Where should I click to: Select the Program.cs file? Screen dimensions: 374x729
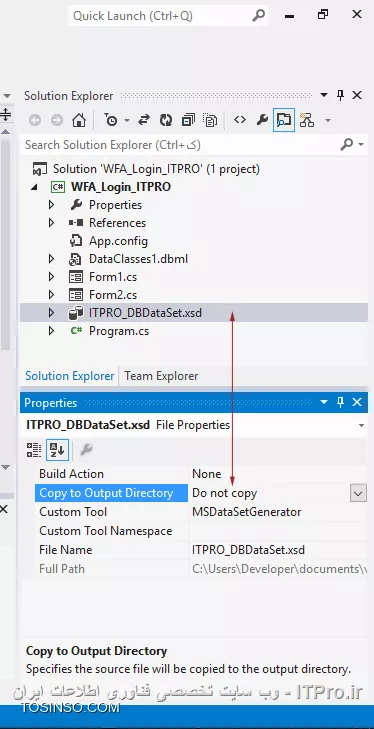click(x=119, y=331)
